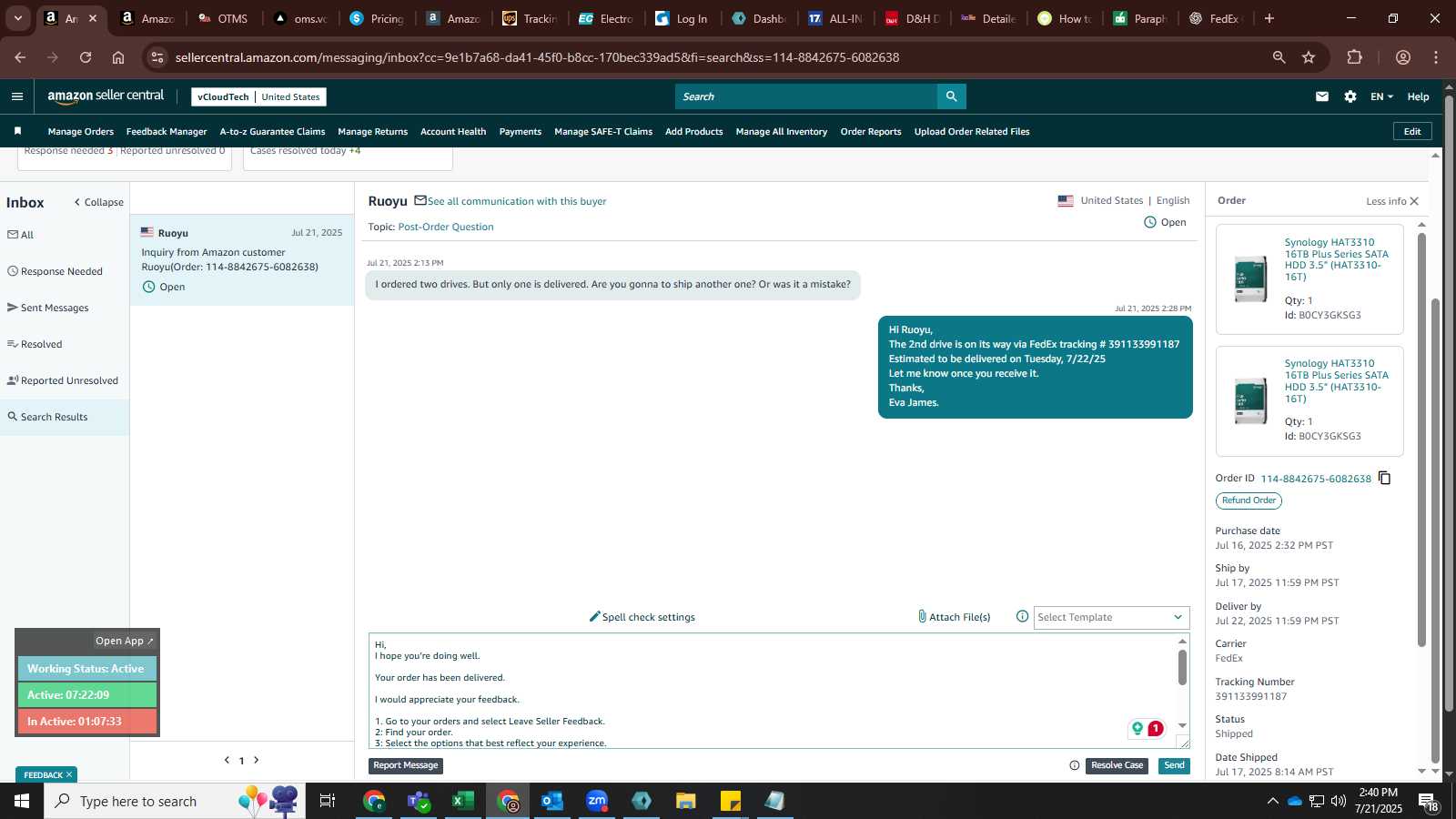Click the Refund Order button
The image size is (1456, 819).
tap(1249, 500)
